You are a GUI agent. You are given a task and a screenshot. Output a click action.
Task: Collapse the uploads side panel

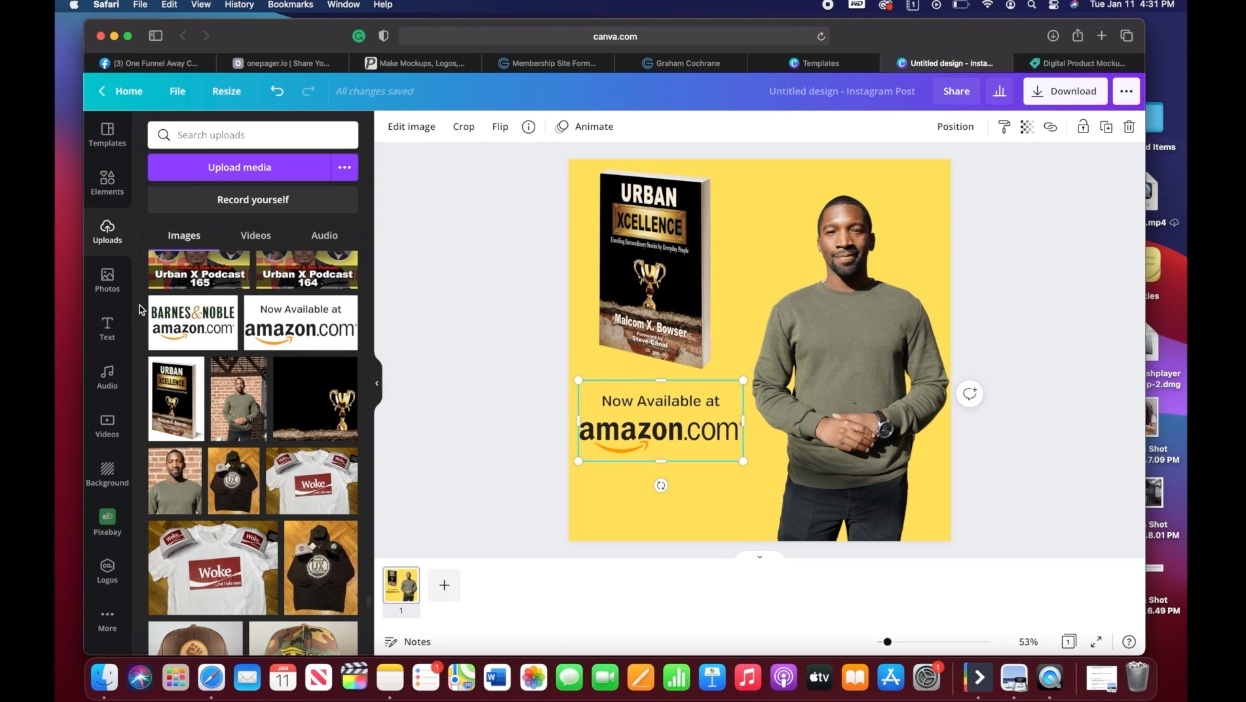(377, 383)
